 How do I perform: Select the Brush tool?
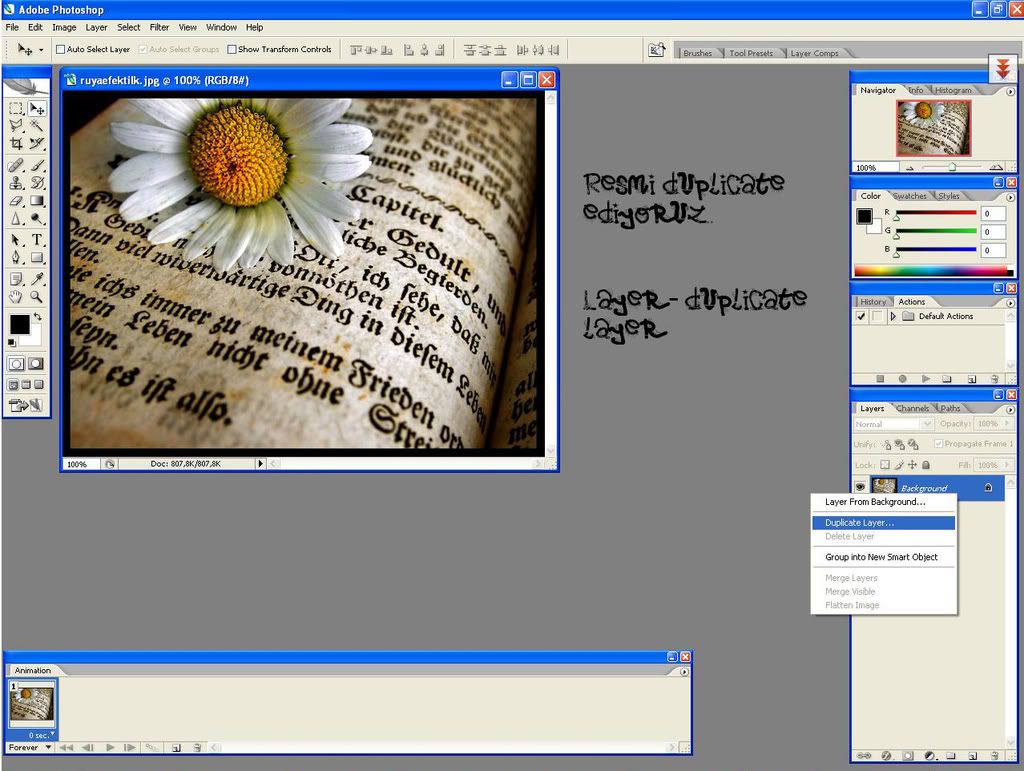[37, 165]
